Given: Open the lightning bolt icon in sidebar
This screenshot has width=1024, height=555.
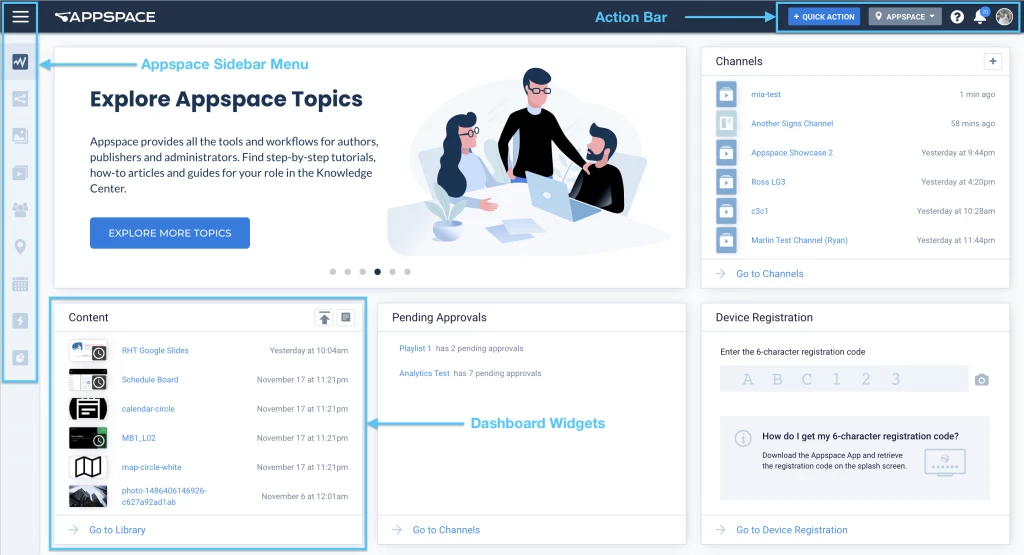Looking at the screenshot, I should [20, 321].
